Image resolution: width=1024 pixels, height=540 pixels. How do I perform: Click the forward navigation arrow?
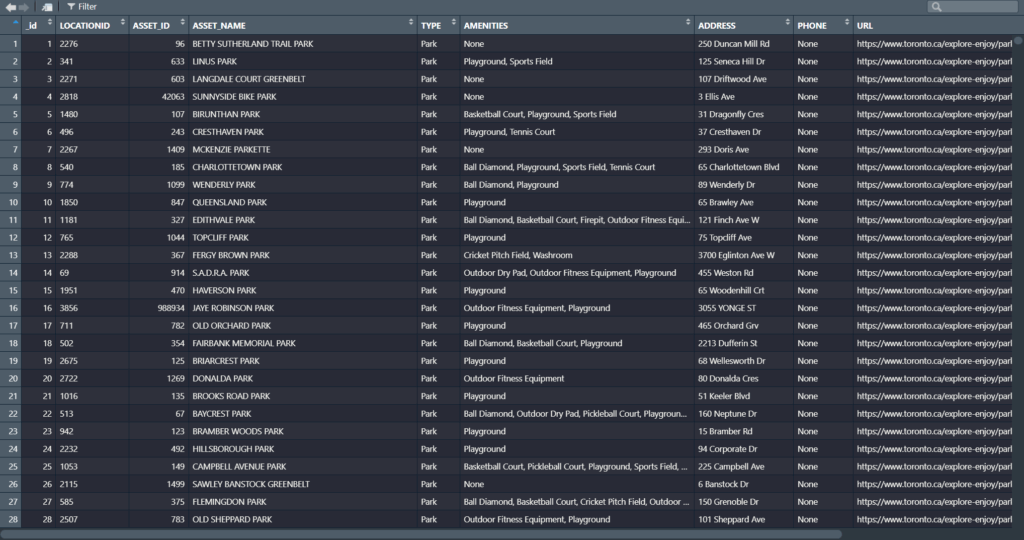point(24,7)
